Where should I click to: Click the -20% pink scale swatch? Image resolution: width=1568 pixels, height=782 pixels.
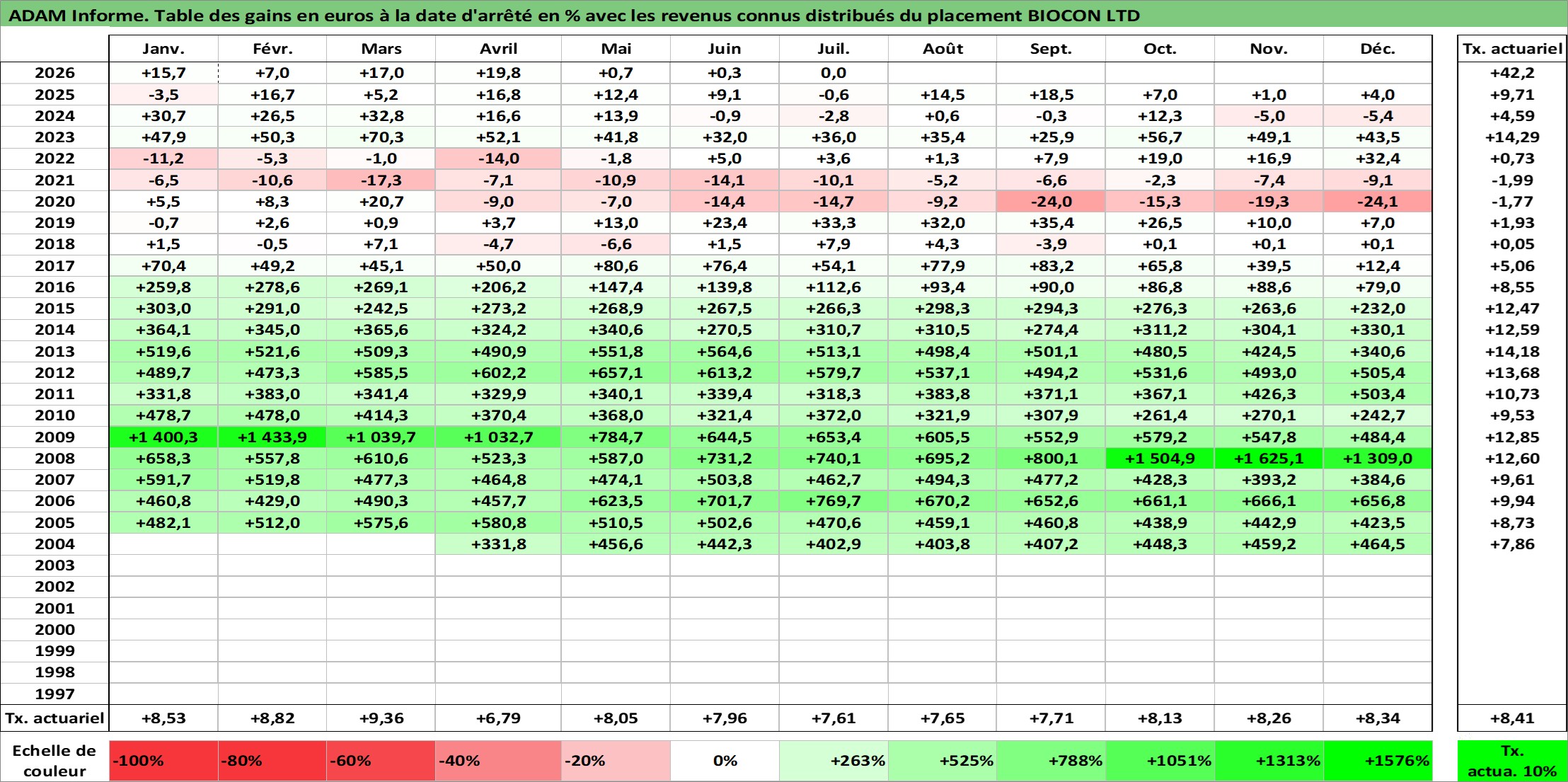616,761
